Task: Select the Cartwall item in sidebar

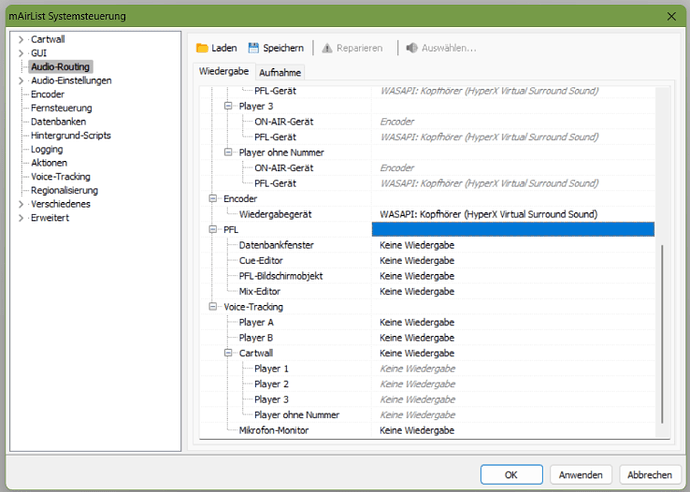Action: [x=48, y=40]
